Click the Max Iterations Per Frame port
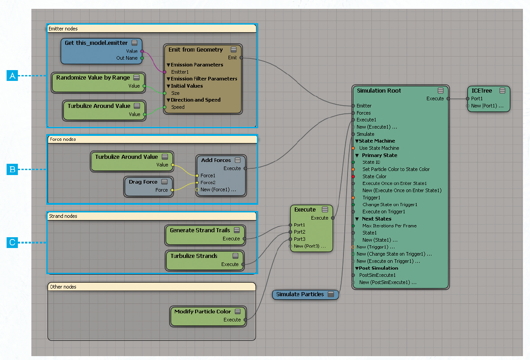The height and width of the screenshot is (360, 530). [353, 226]
